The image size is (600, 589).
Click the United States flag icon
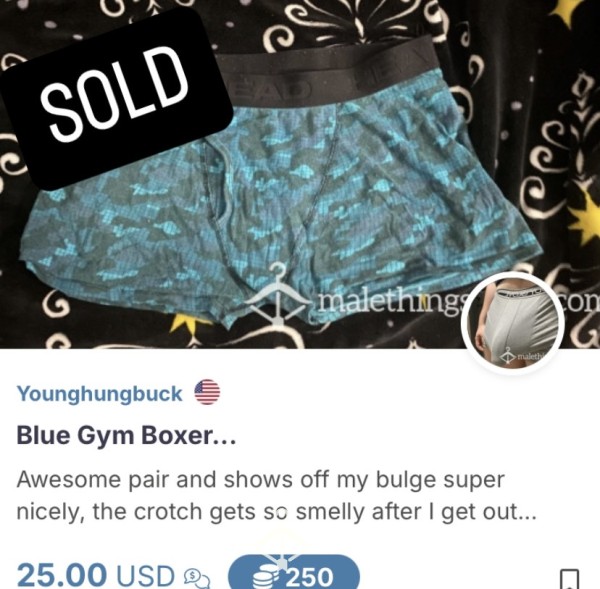pyautogui.click(x=207, y=392)
